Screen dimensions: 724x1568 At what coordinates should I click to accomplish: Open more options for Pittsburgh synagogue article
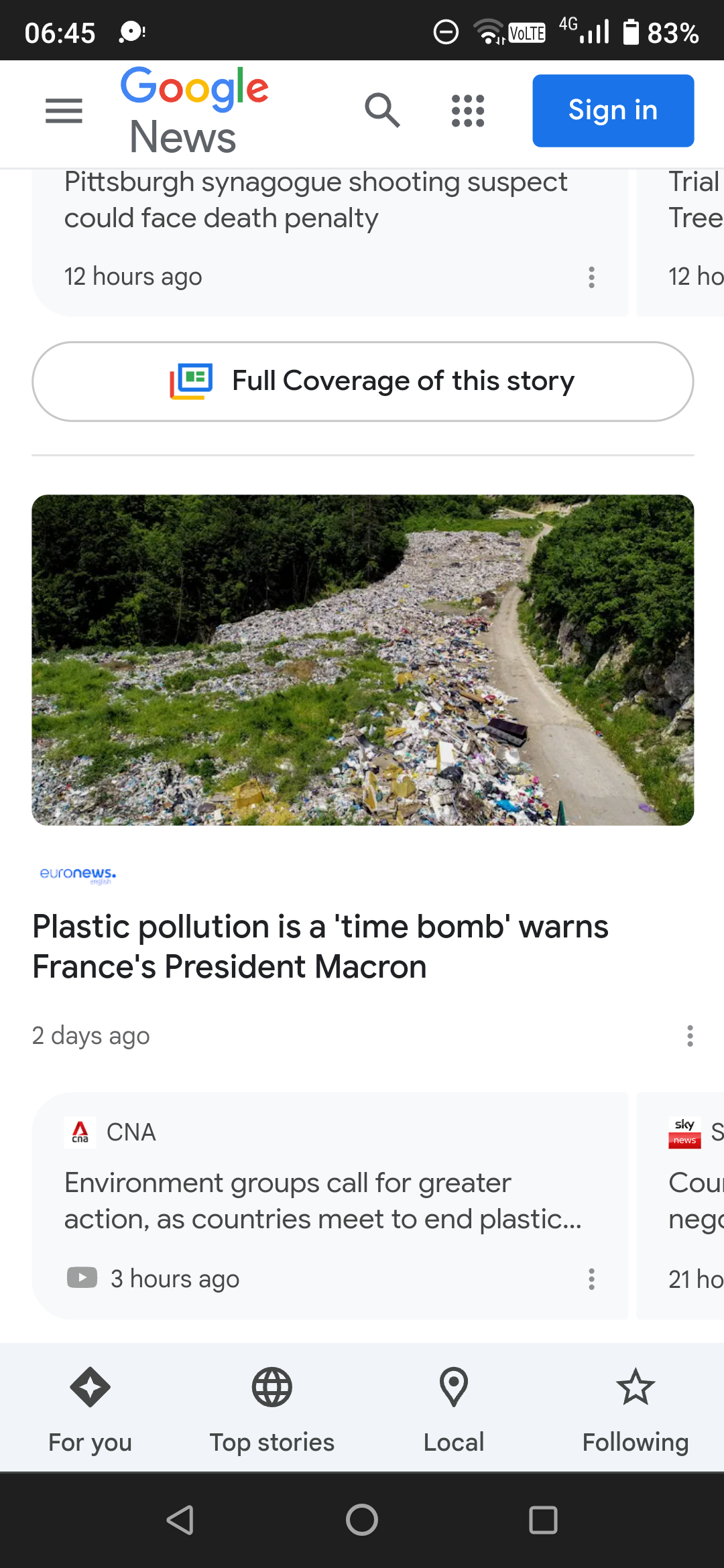[591, 277]
